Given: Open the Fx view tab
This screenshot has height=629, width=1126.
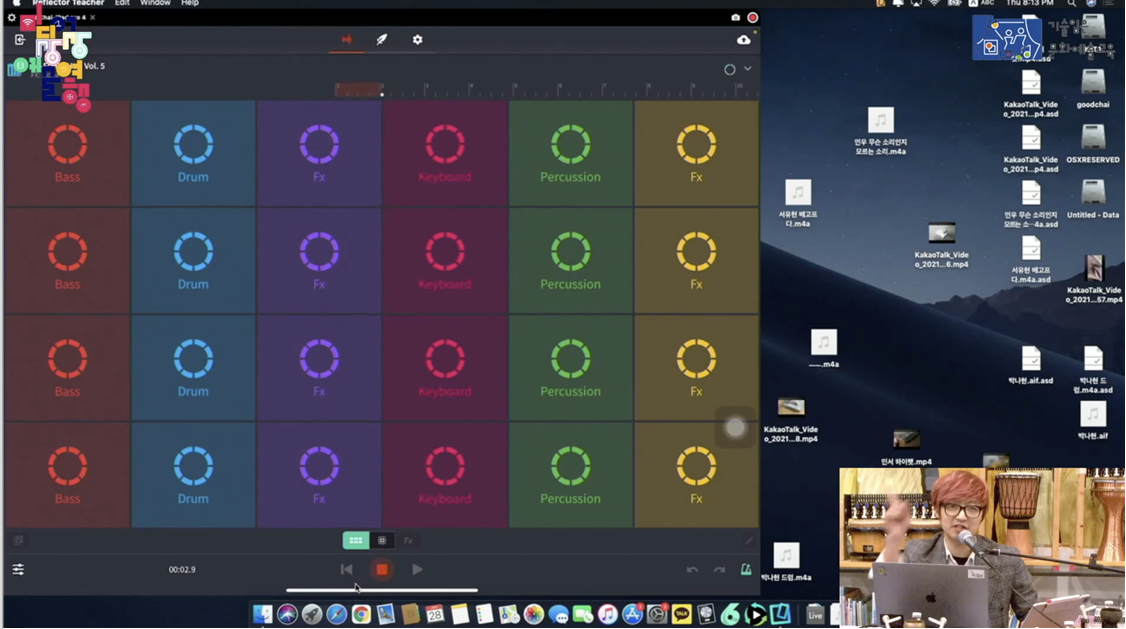Looking at the screenshot, I should [x=408, y=541].
